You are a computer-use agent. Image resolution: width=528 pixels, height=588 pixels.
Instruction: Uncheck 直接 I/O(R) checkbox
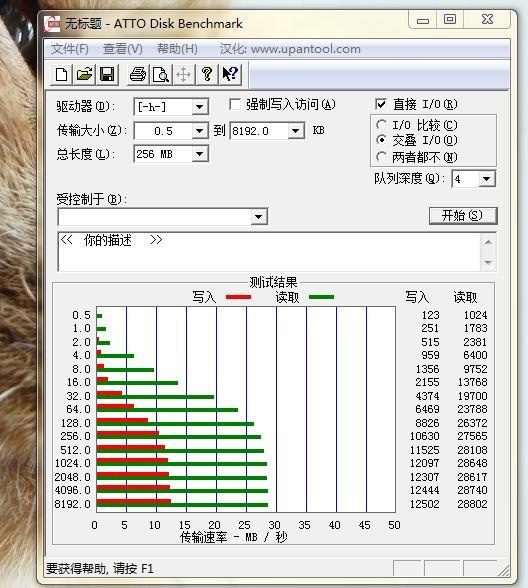point(381,104)
